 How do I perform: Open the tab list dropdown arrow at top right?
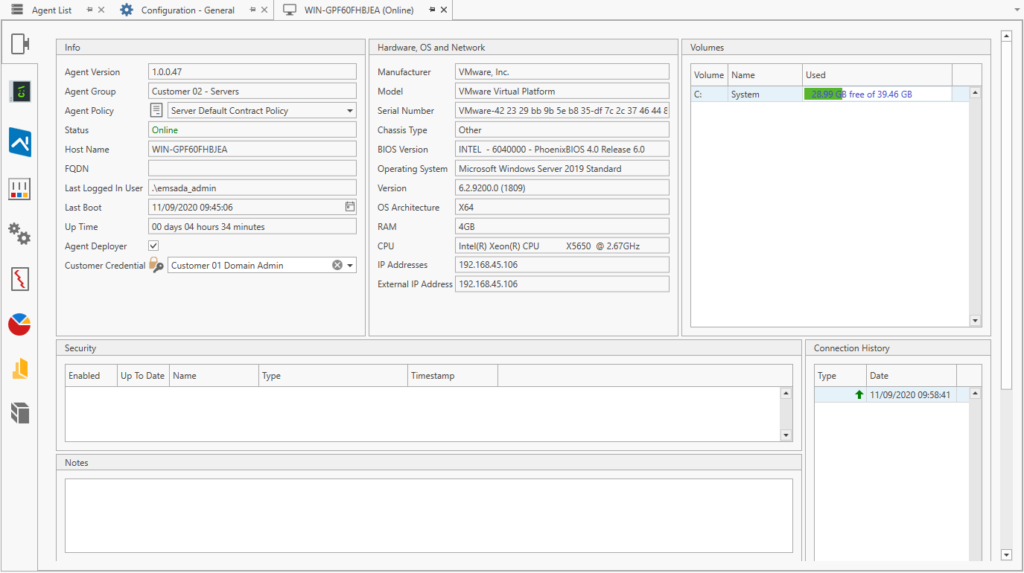point(1016,10)
